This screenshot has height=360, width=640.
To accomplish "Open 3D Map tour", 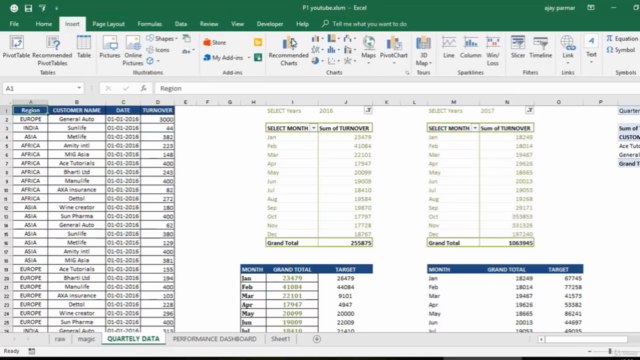I will [x=423, y=51].
